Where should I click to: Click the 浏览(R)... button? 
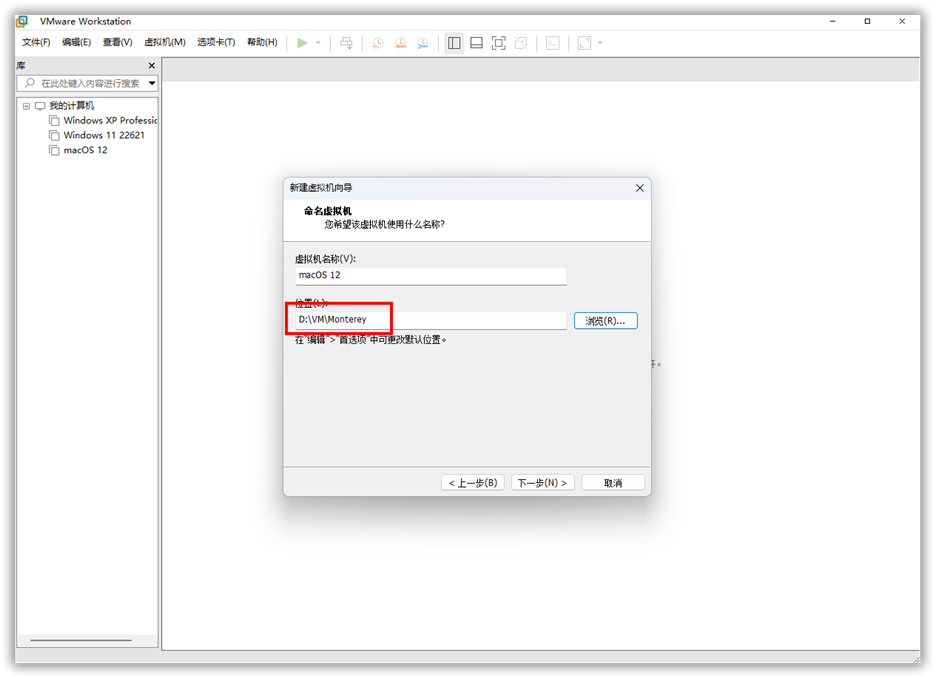(605, 321)
